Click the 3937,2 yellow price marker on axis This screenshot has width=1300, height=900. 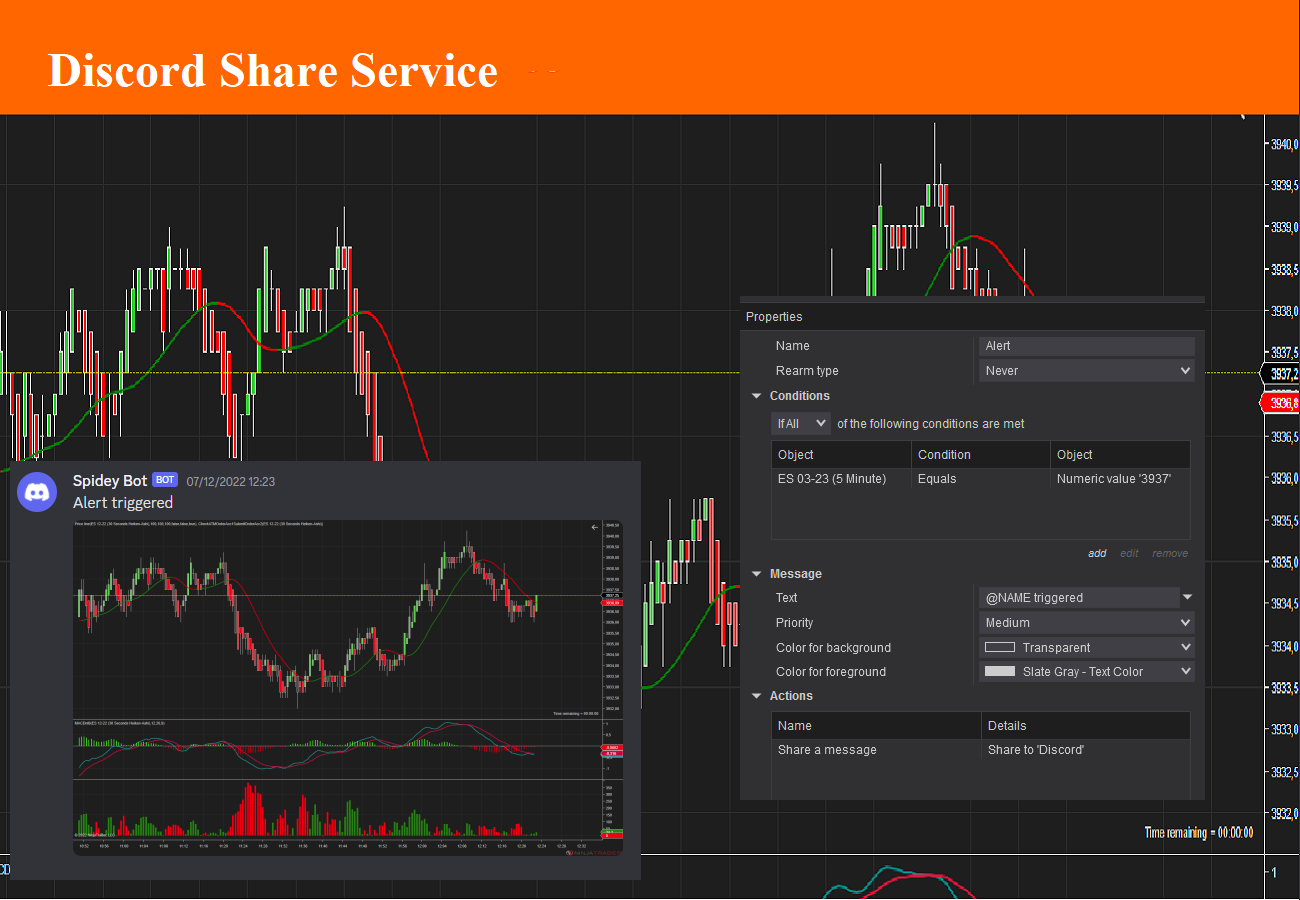(x=1281, y=374)
